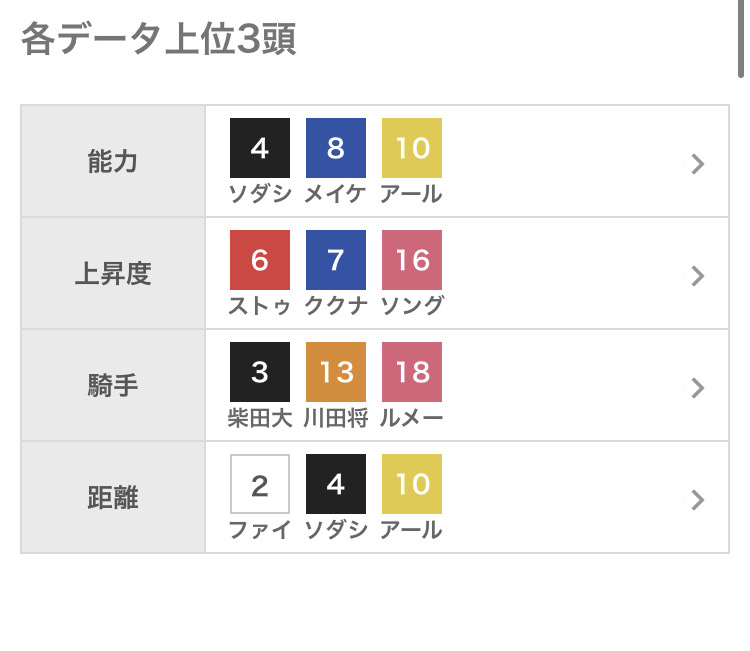The image size is (750, 651).
Task: Select the 騎手 category label
Action: pos(112,387)
